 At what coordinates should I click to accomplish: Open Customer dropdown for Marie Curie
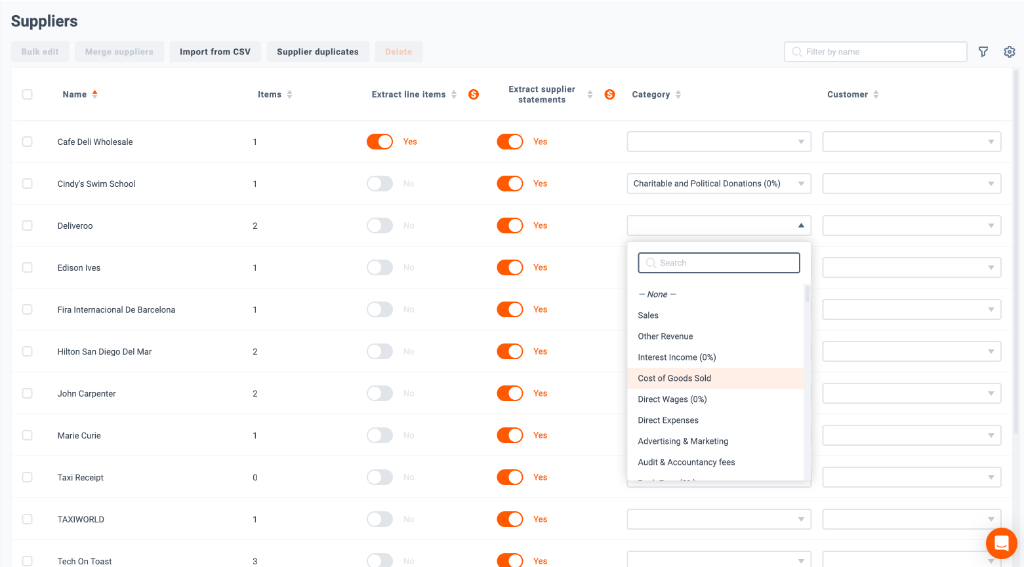(x=912, y=435)
